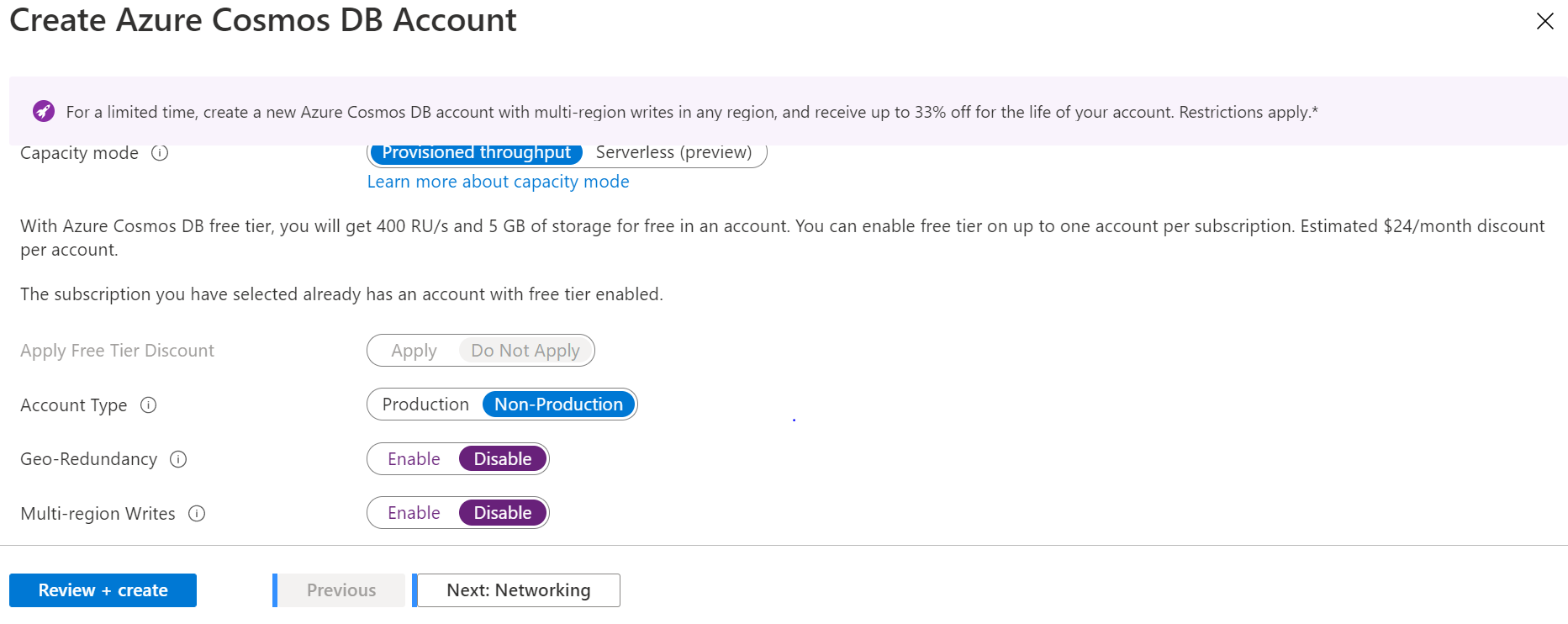Set Account Type to Production
Screen dimensions: 1568x624
425,405
